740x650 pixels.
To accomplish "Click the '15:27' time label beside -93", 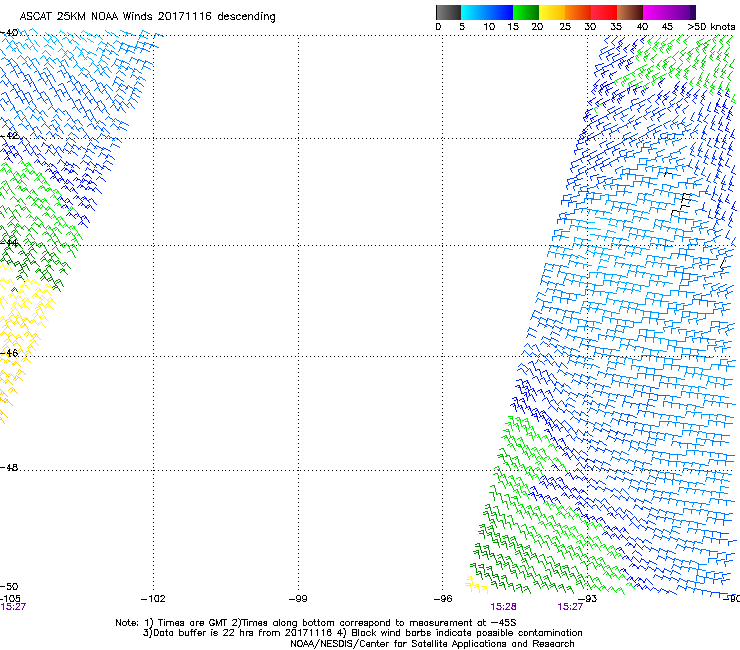I will click(570, 607).
